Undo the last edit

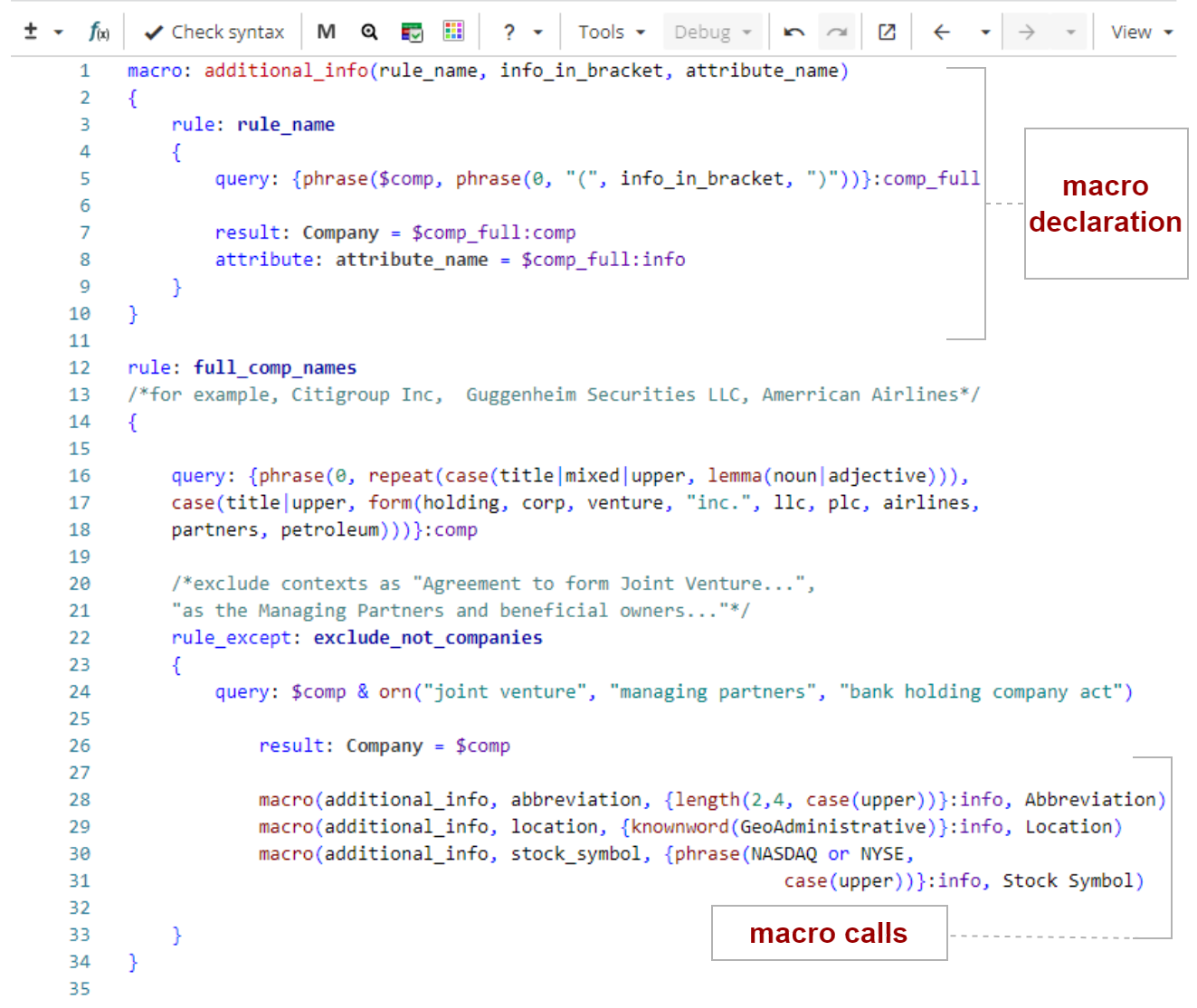coord(793,30)
